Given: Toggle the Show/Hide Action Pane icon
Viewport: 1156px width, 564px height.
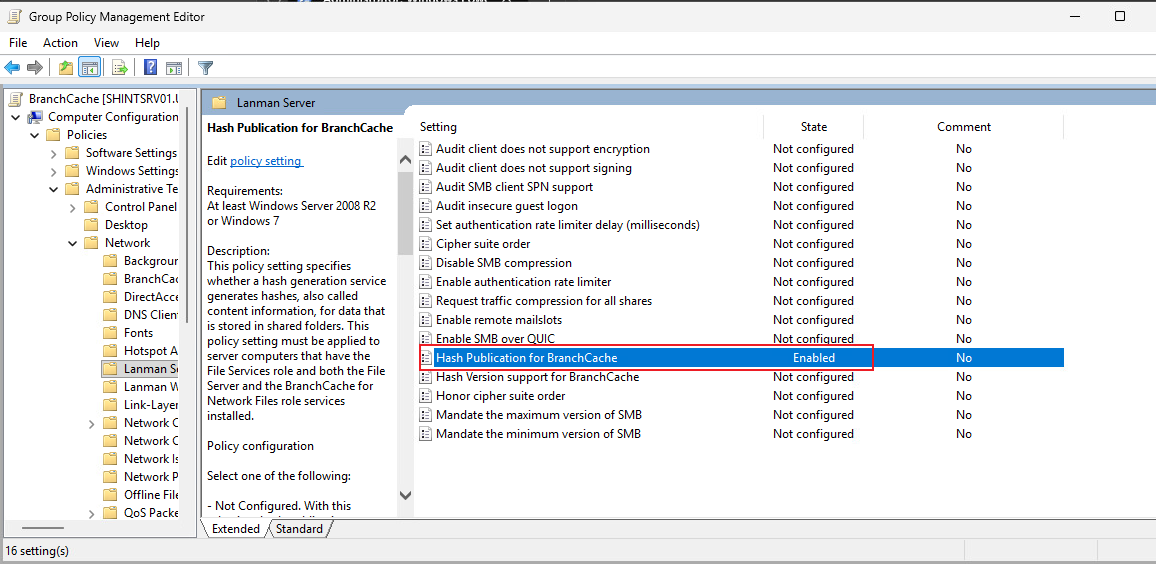Looking at the screenshot, I should coord(174,68).
